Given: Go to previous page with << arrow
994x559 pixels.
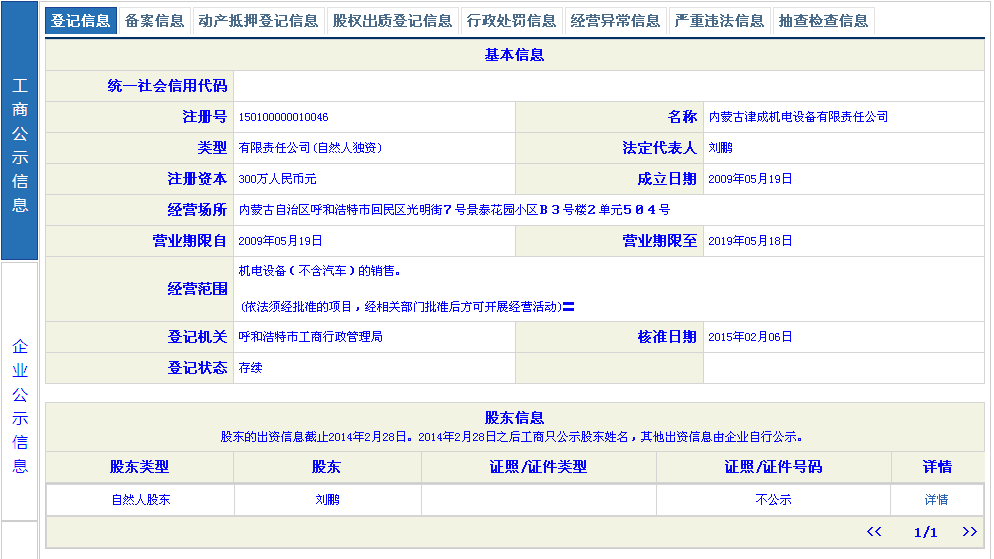Looking at the screenshot, I should pyautogui.click(x=874, y=532).
